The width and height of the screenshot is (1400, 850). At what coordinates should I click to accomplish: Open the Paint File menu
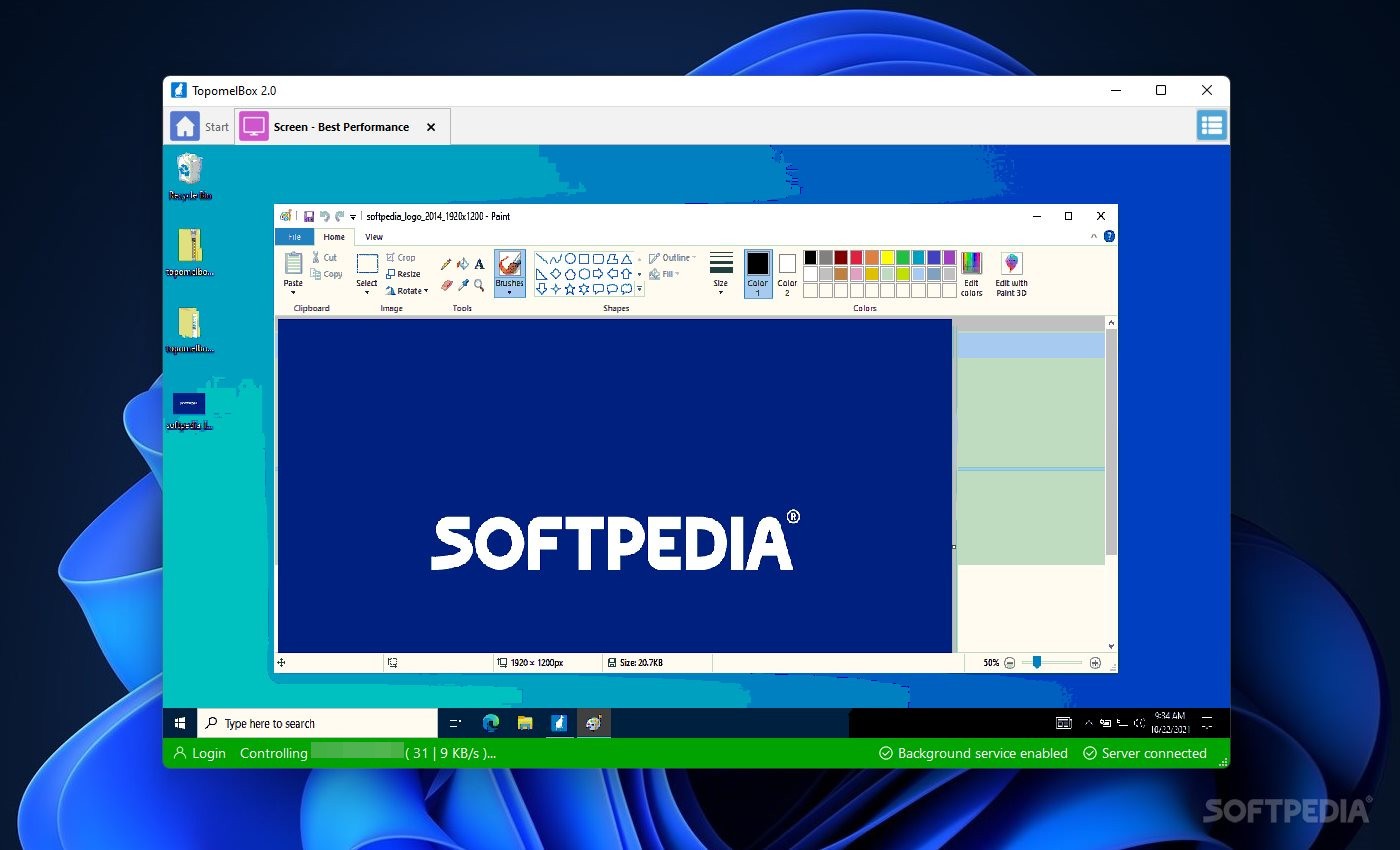point(294,237)
